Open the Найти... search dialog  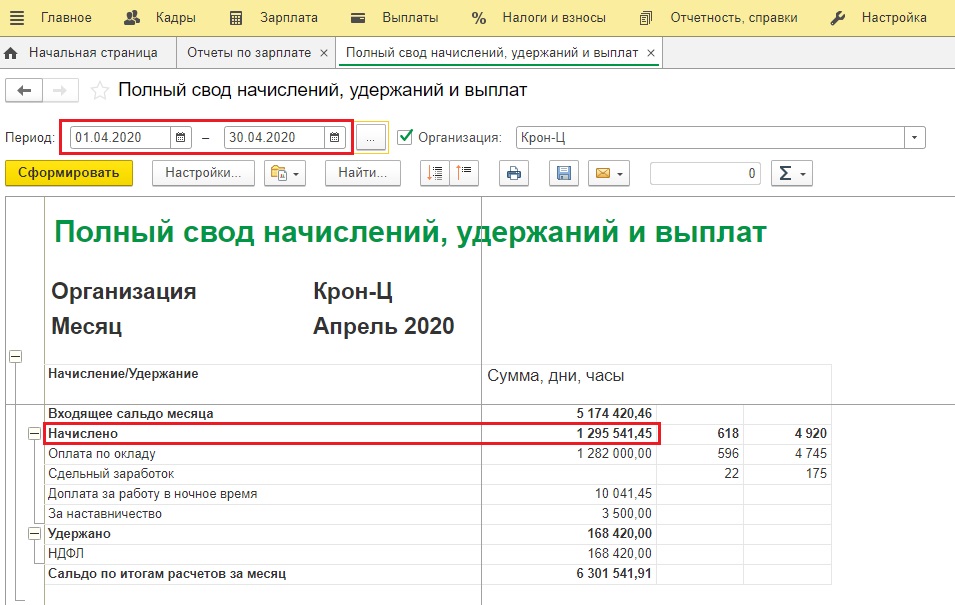363,173
